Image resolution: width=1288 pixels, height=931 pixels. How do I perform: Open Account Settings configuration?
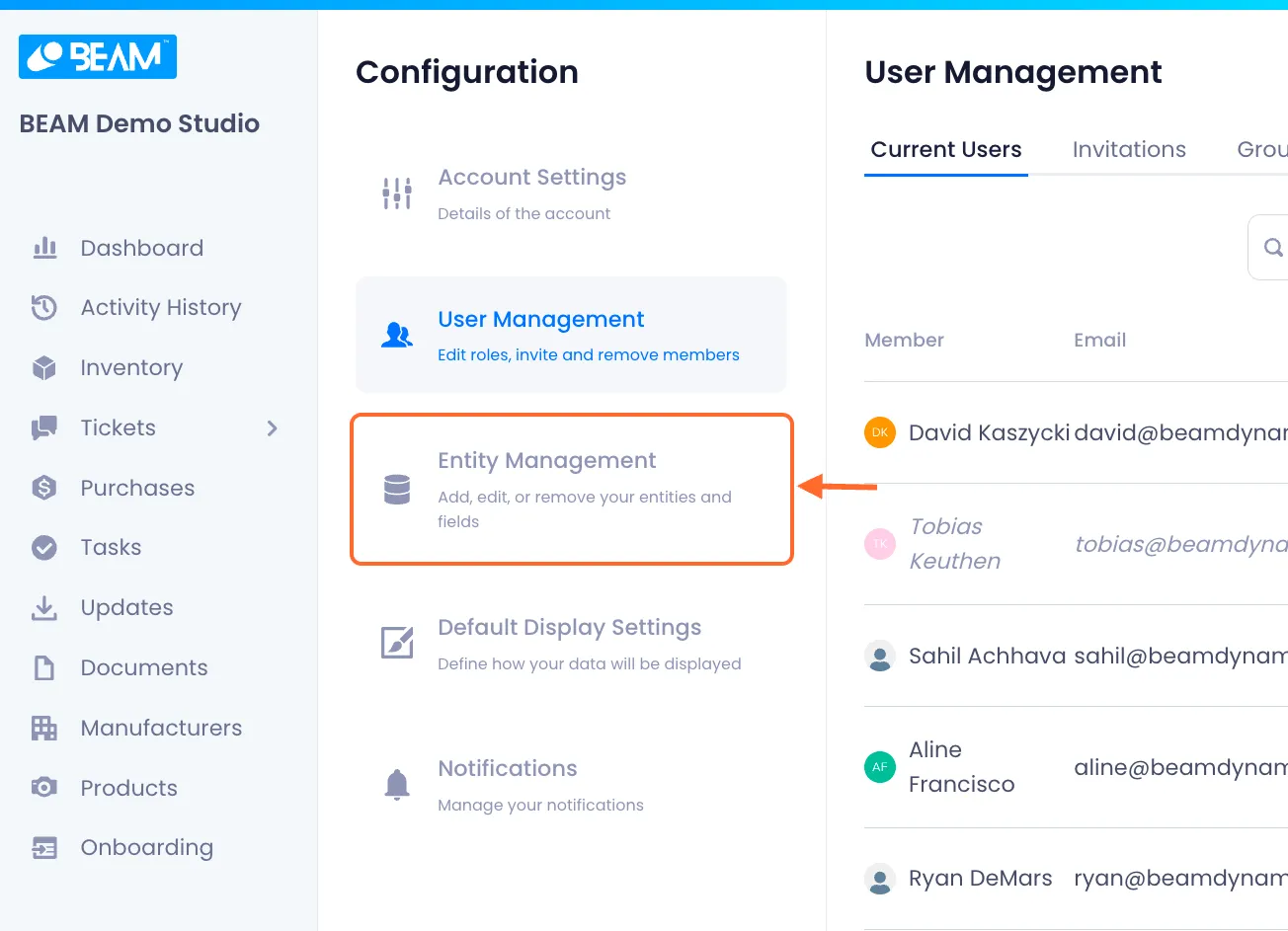[571, 194]
